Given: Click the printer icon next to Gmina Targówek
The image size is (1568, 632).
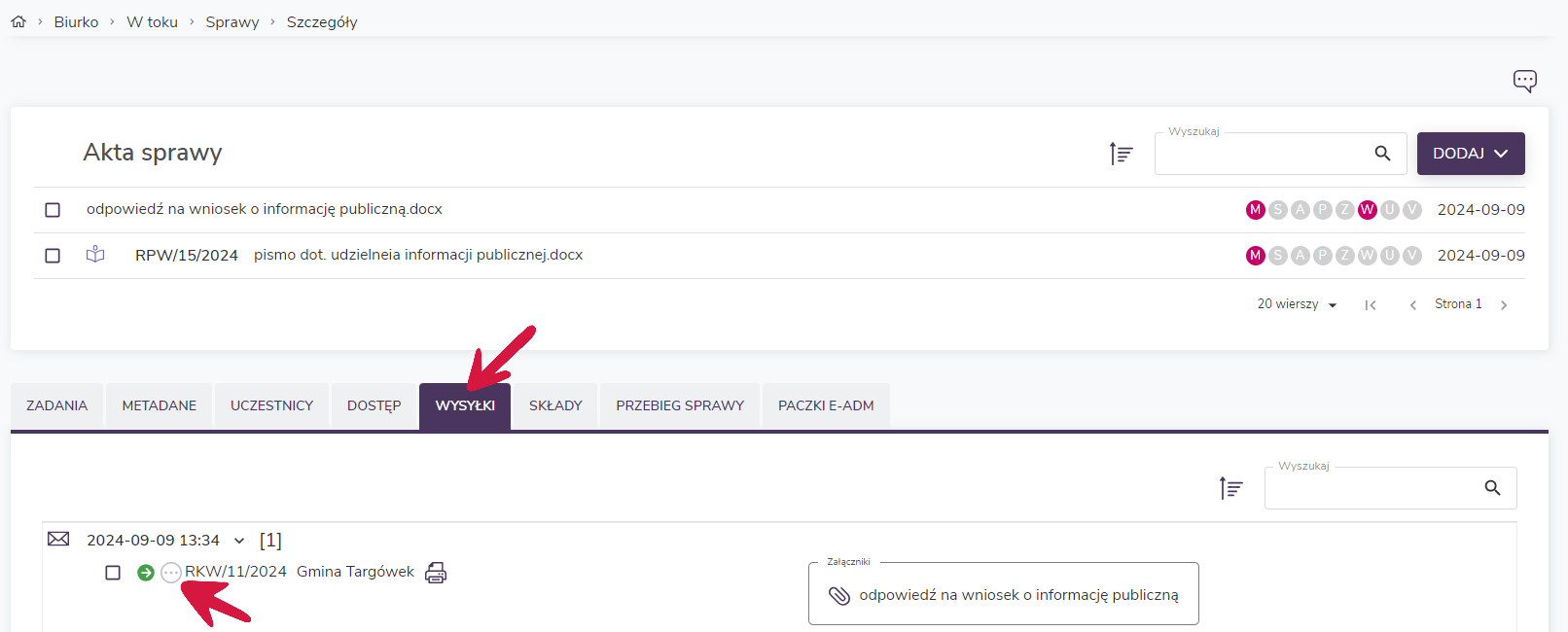Looking at the screenshot, I should point(436,573).
